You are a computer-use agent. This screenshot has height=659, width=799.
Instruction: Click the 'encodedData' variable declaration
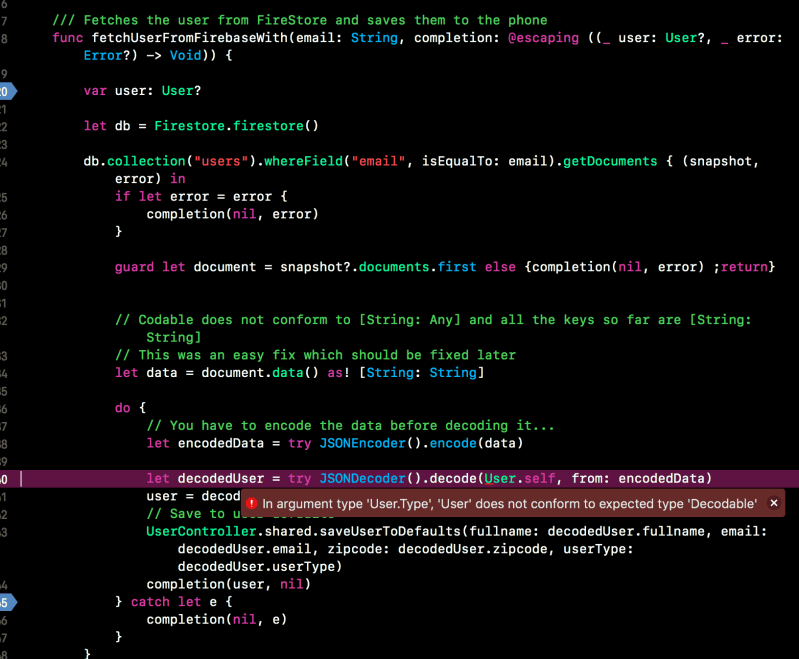coord(221,443)
